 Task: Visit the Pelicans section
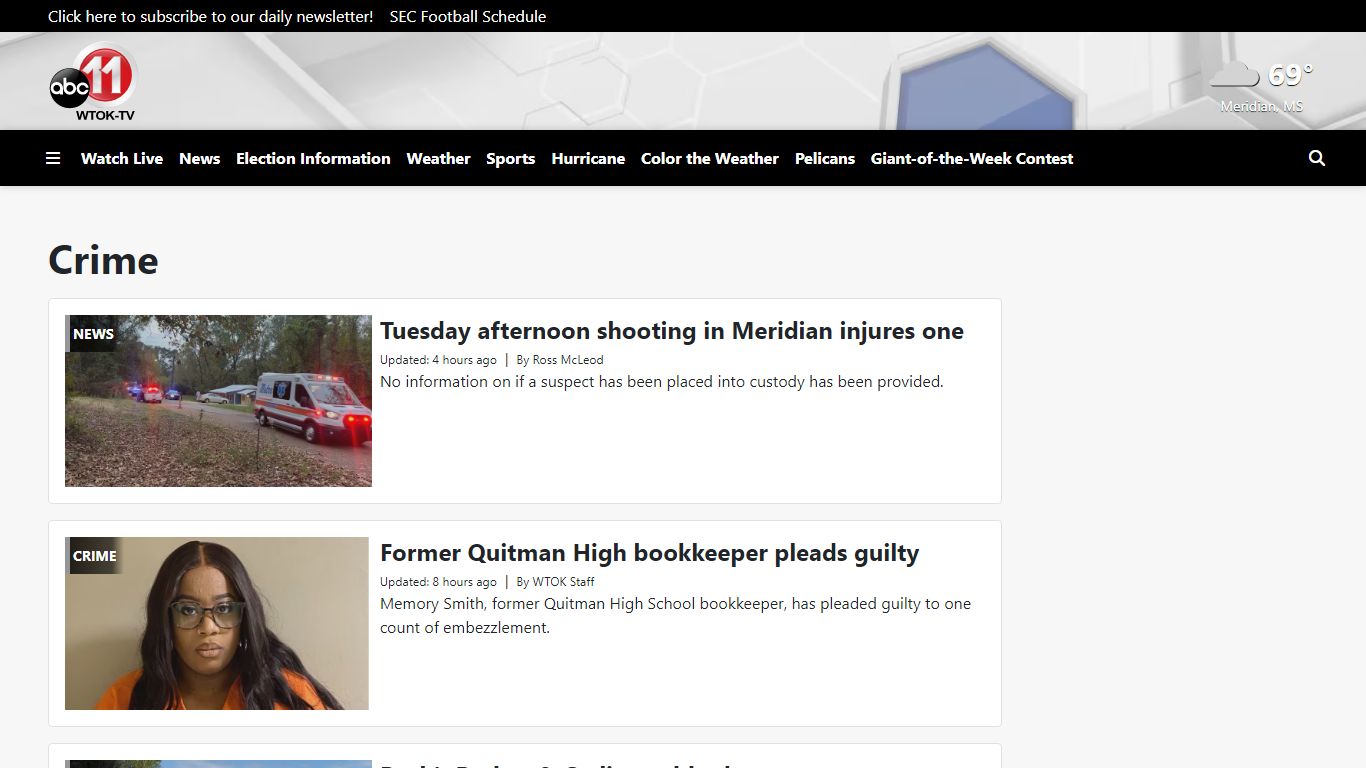(825, 158)
